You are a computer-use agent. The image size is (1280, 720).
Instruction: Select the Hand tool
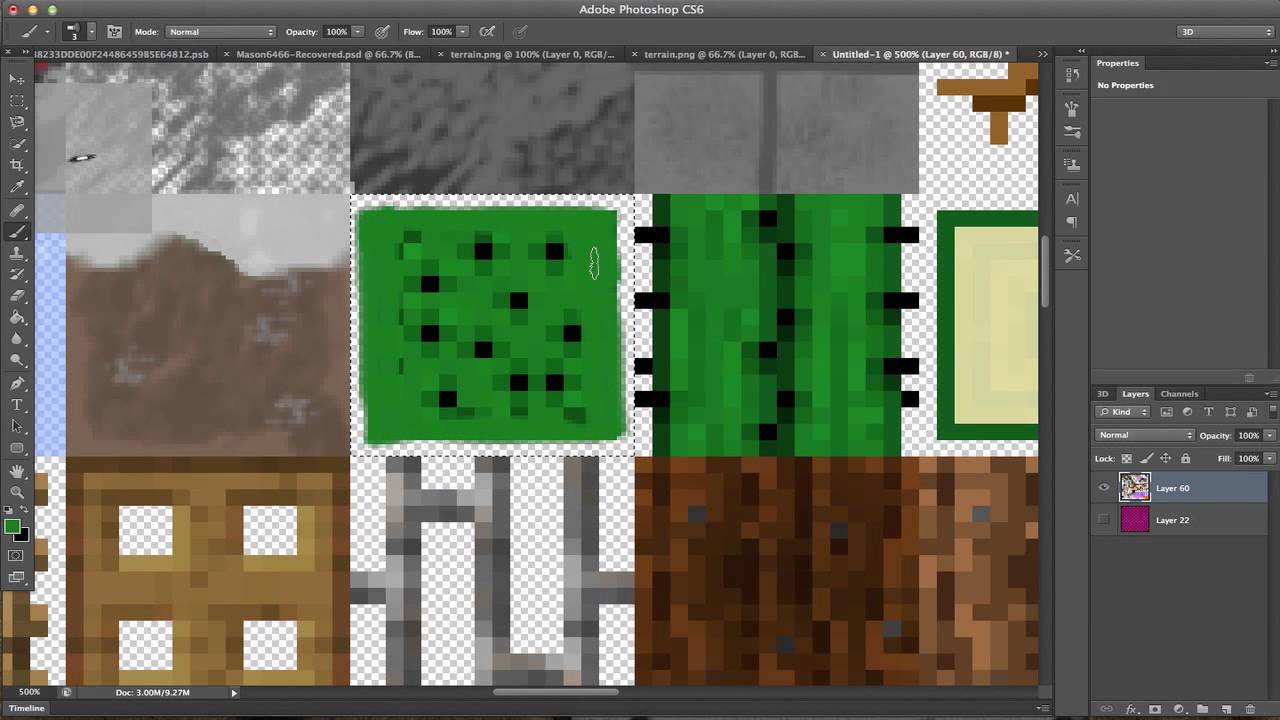click(x=17, y=471)
